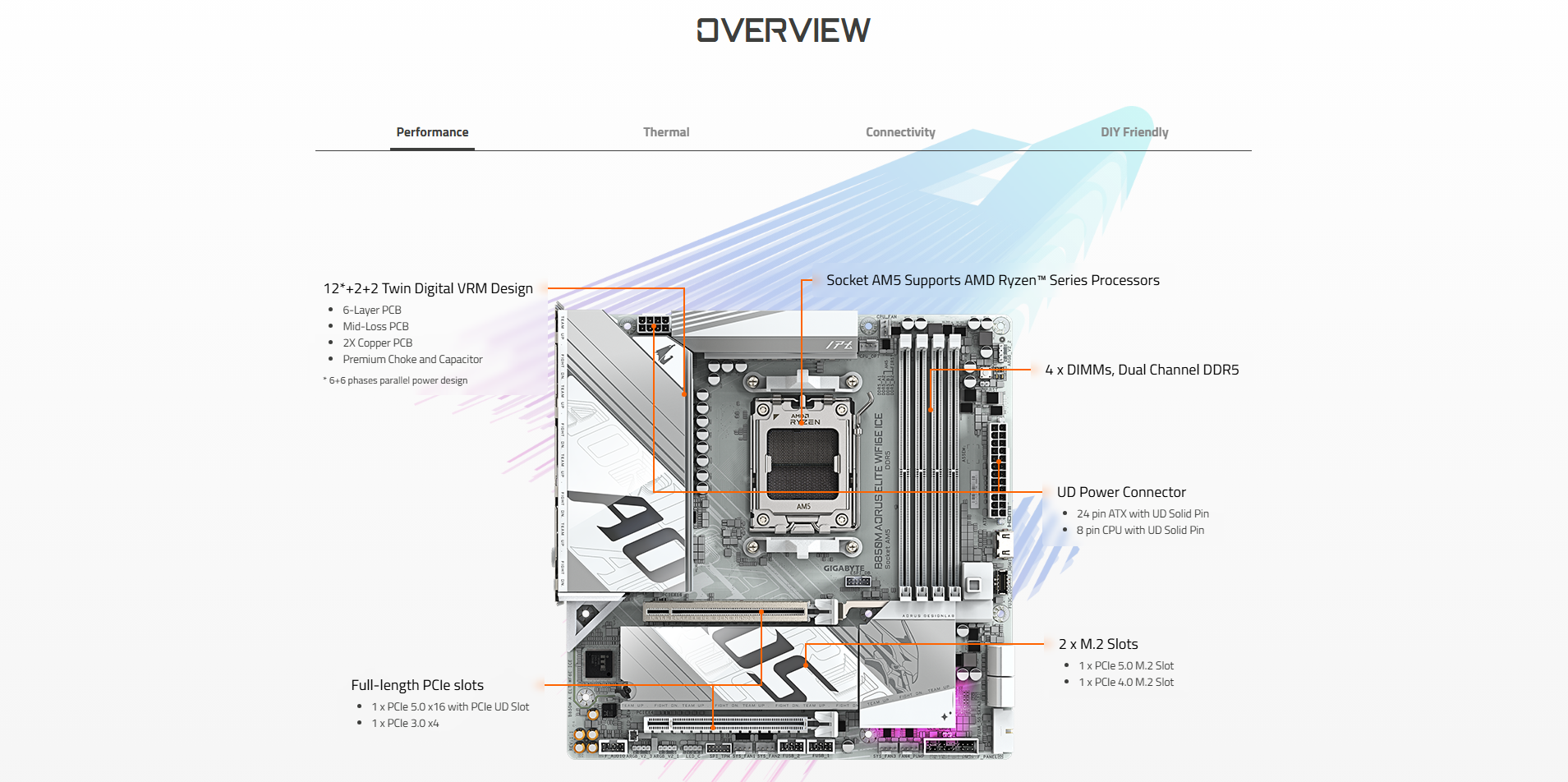Click the 4 x DIMMs, Dual Channel DDR5 label
Image resolution: width=1568 pixels, height=782 pixels.
tap(1142, 370)
